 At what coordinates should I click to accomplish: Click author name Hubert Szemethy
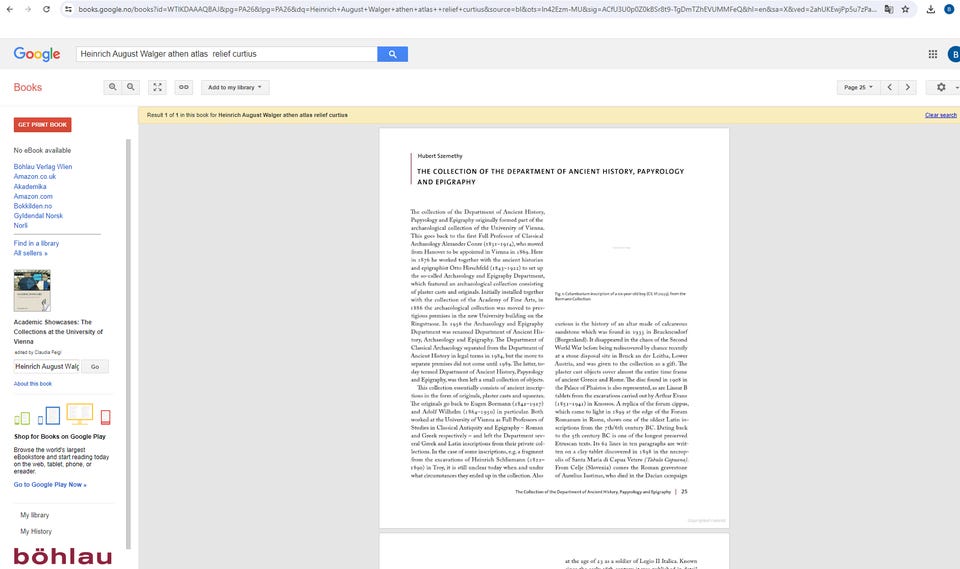pos(440,156)
